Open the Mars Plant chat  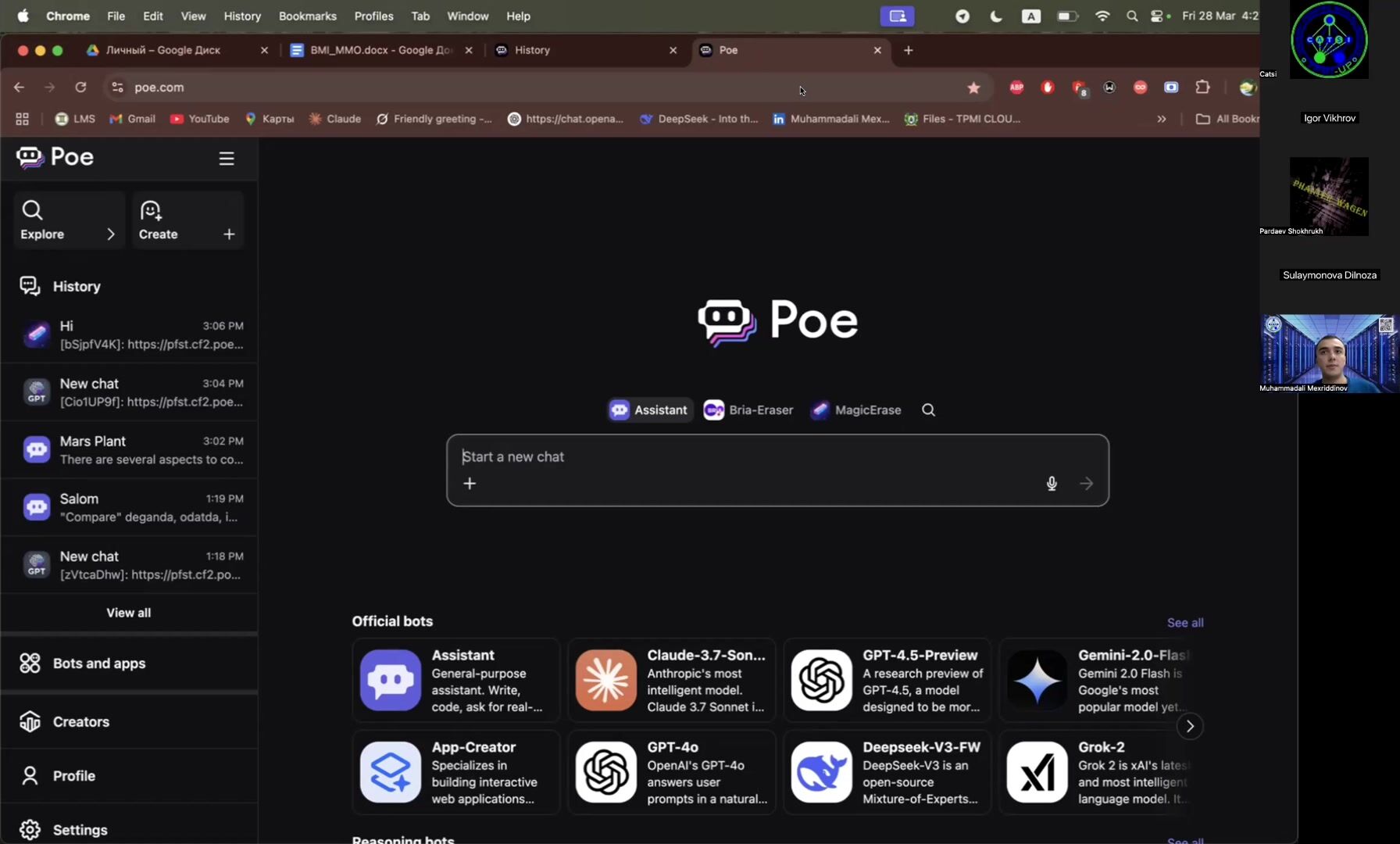[129, 450]
